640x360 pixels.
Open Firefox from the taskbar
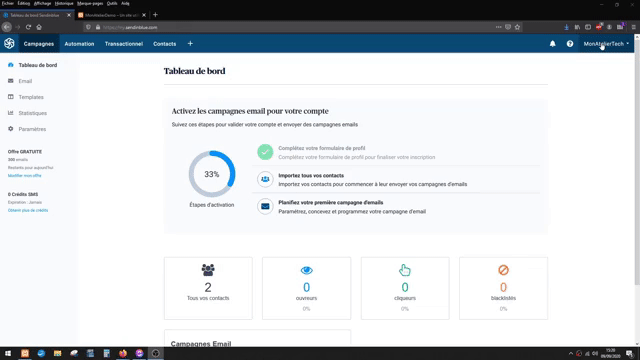123,353
